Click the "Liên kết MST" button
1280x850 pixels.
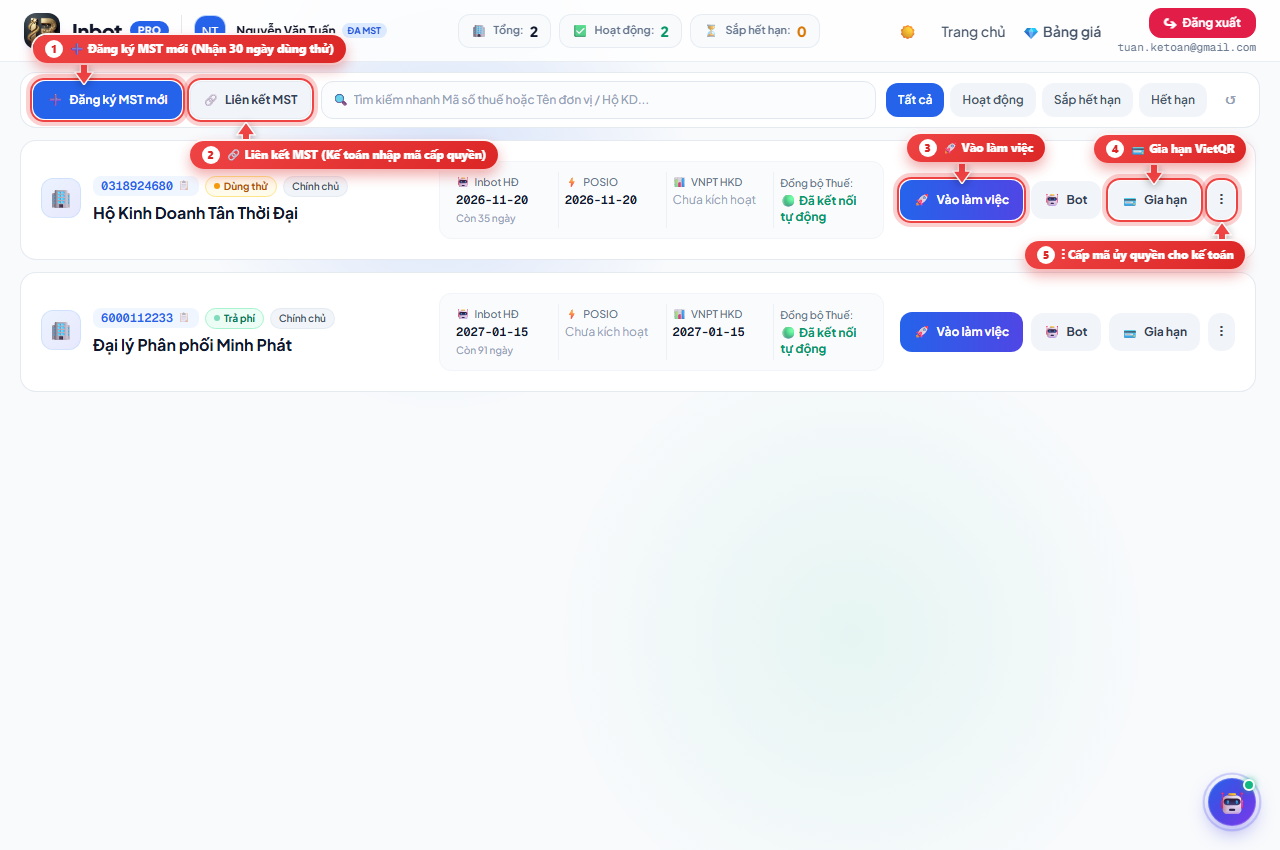coord(250,100)
